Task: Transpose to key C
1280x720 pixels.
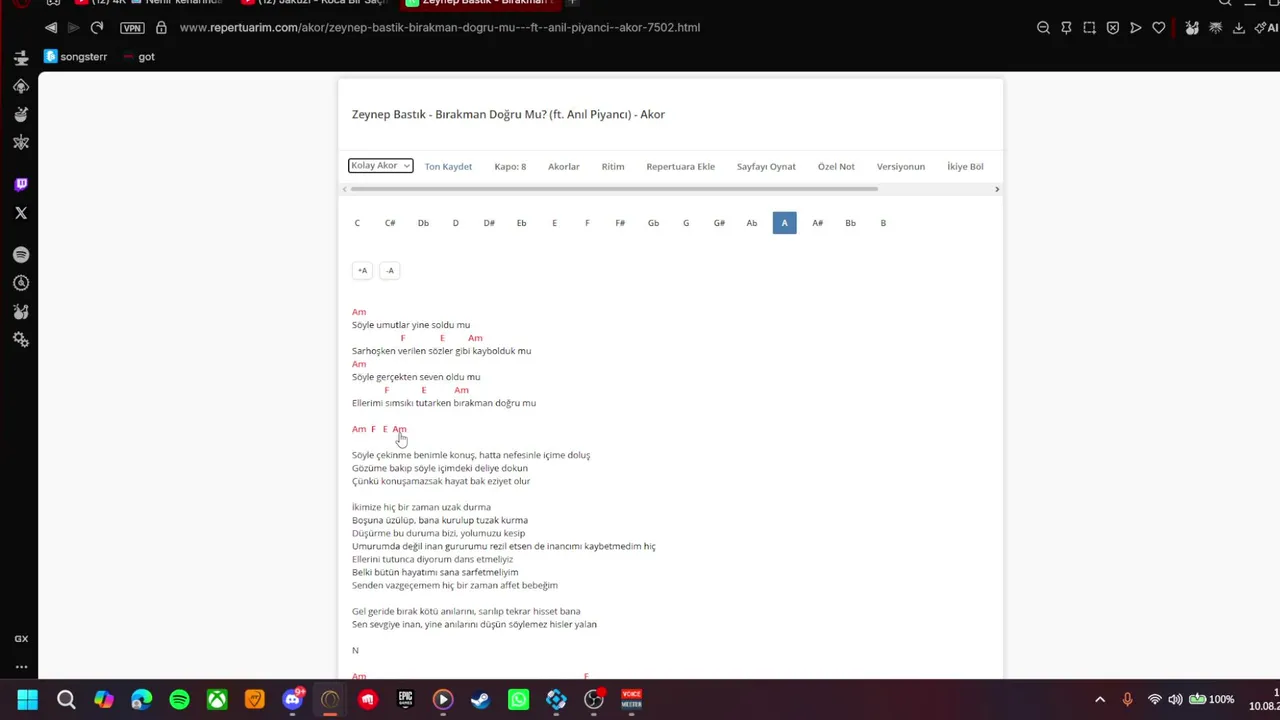Action: tap(357, 223)
